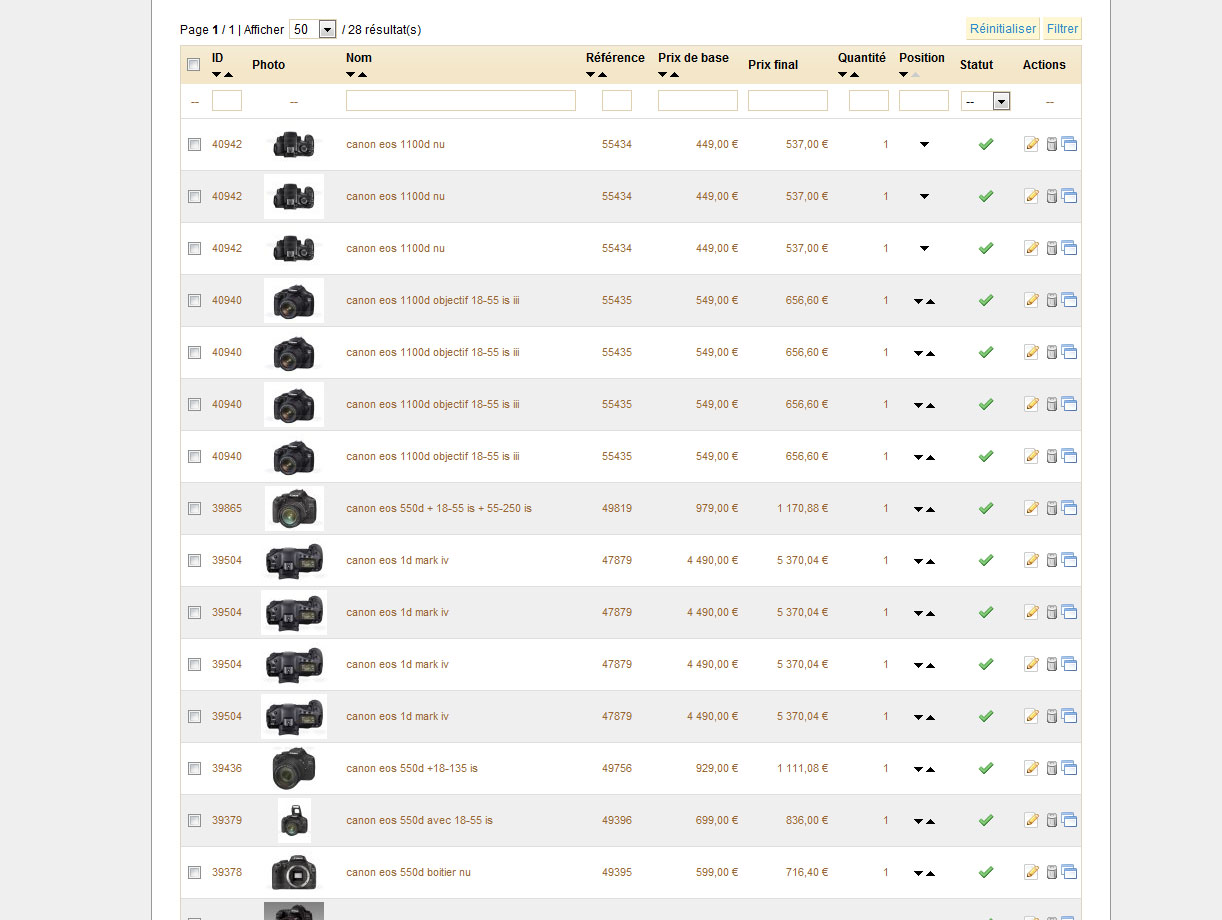Toggle status of canon eos 550d +18-135 is
The image size is (1222, 920).
[x=985, y=768]
